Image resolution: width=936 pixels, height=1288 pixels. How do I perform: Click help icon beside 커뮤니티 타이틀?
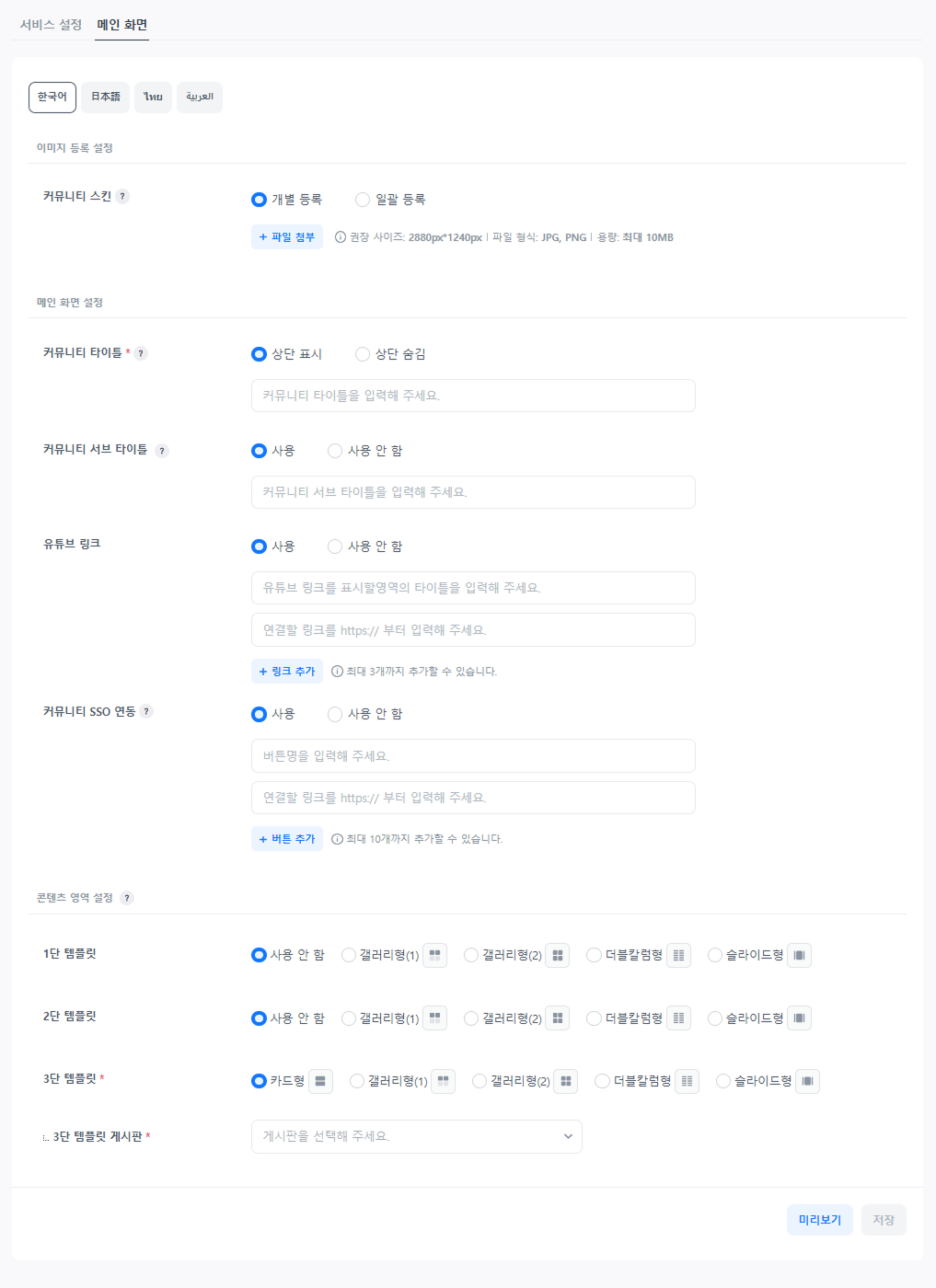point(141,353)
